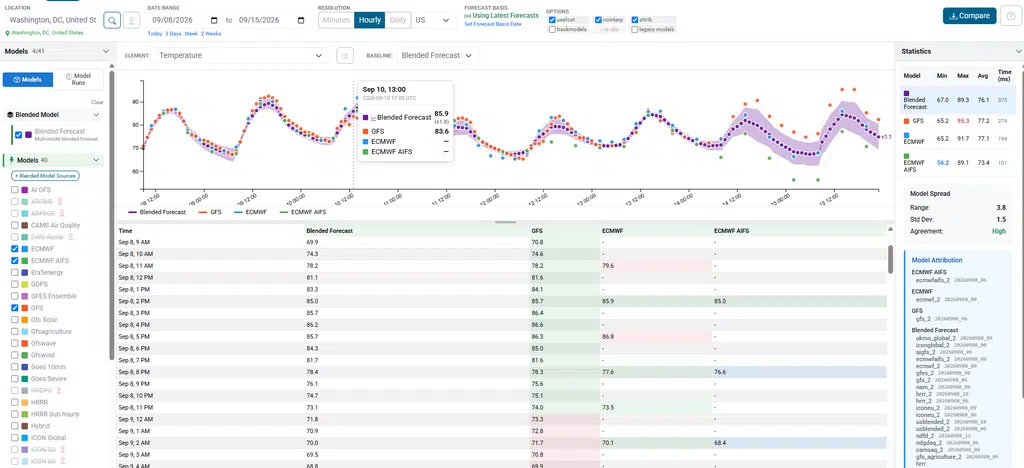Click the location search magnifier icon

pos(112,20)
